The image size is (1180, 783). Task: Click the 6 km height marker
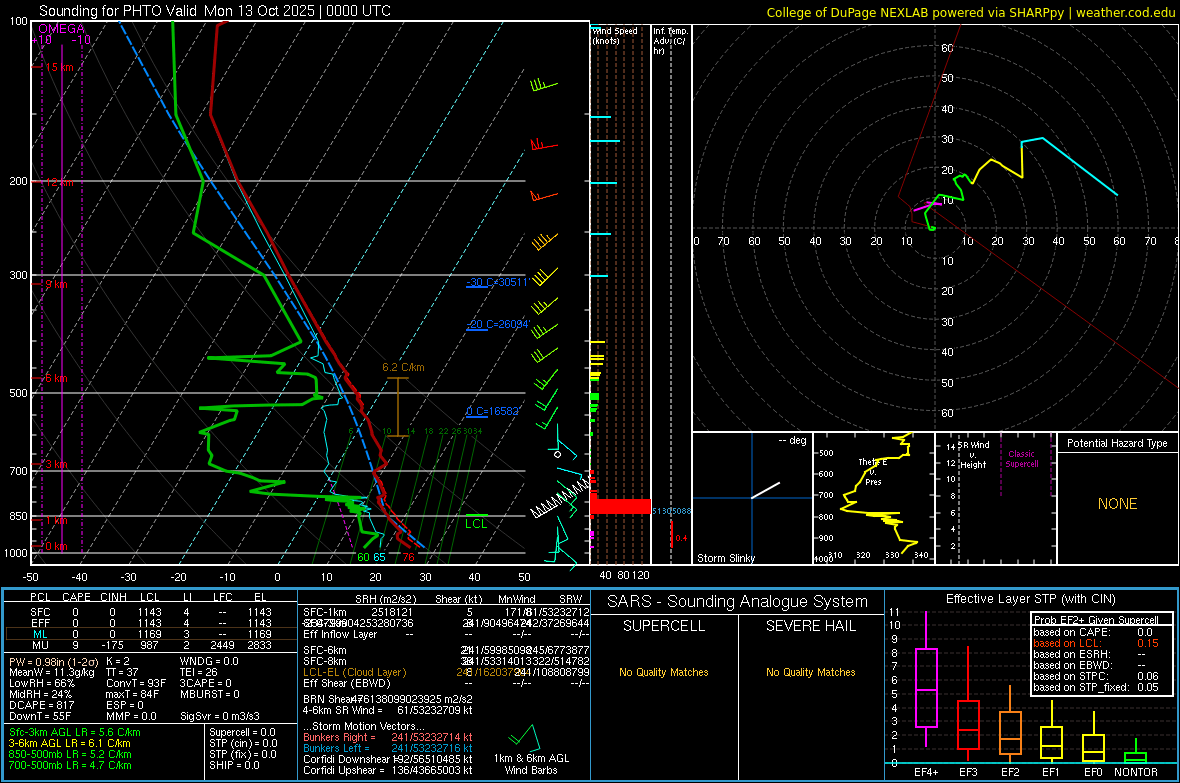56,378
